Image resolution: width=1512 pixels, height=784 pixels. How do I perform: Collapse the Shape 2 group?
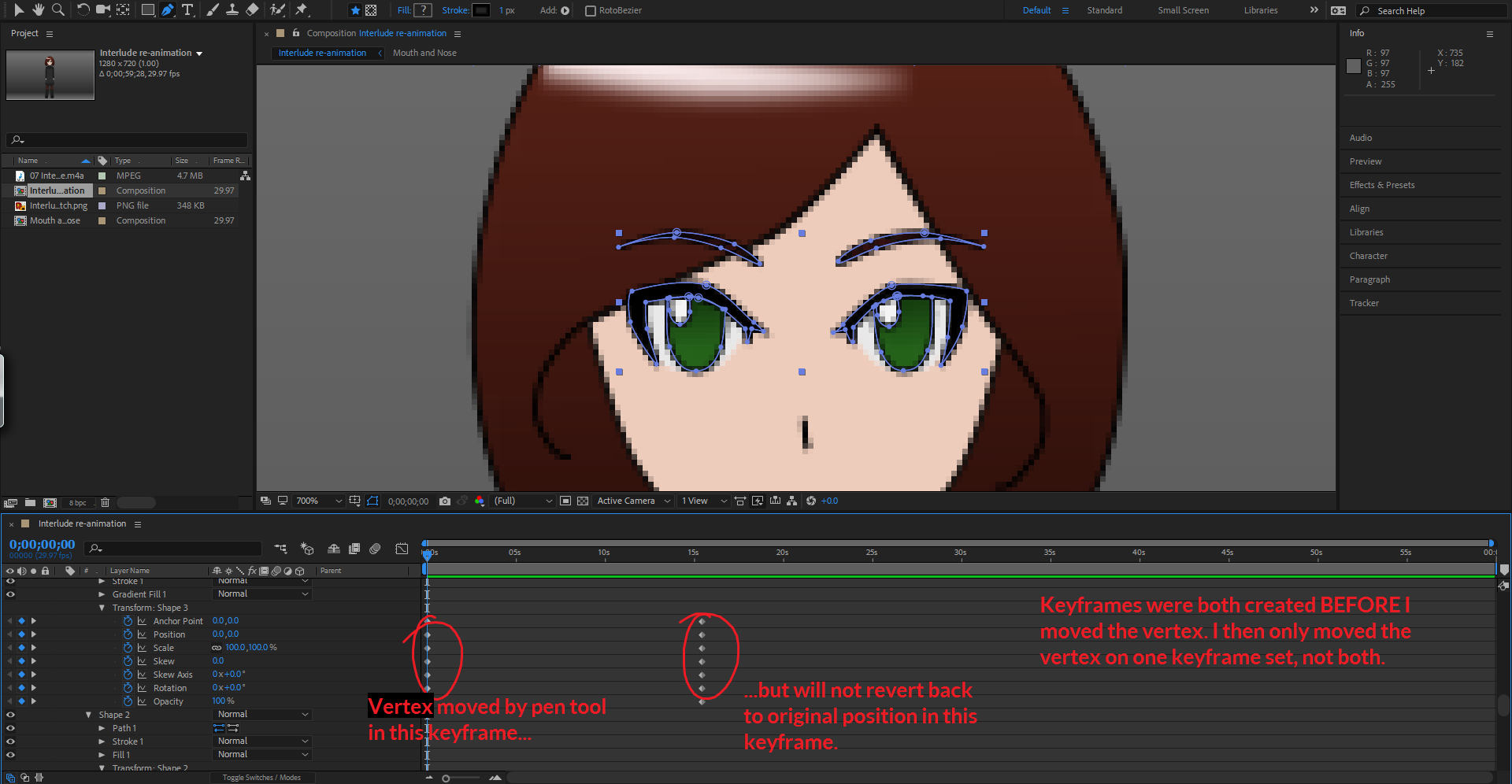point(88,715)
